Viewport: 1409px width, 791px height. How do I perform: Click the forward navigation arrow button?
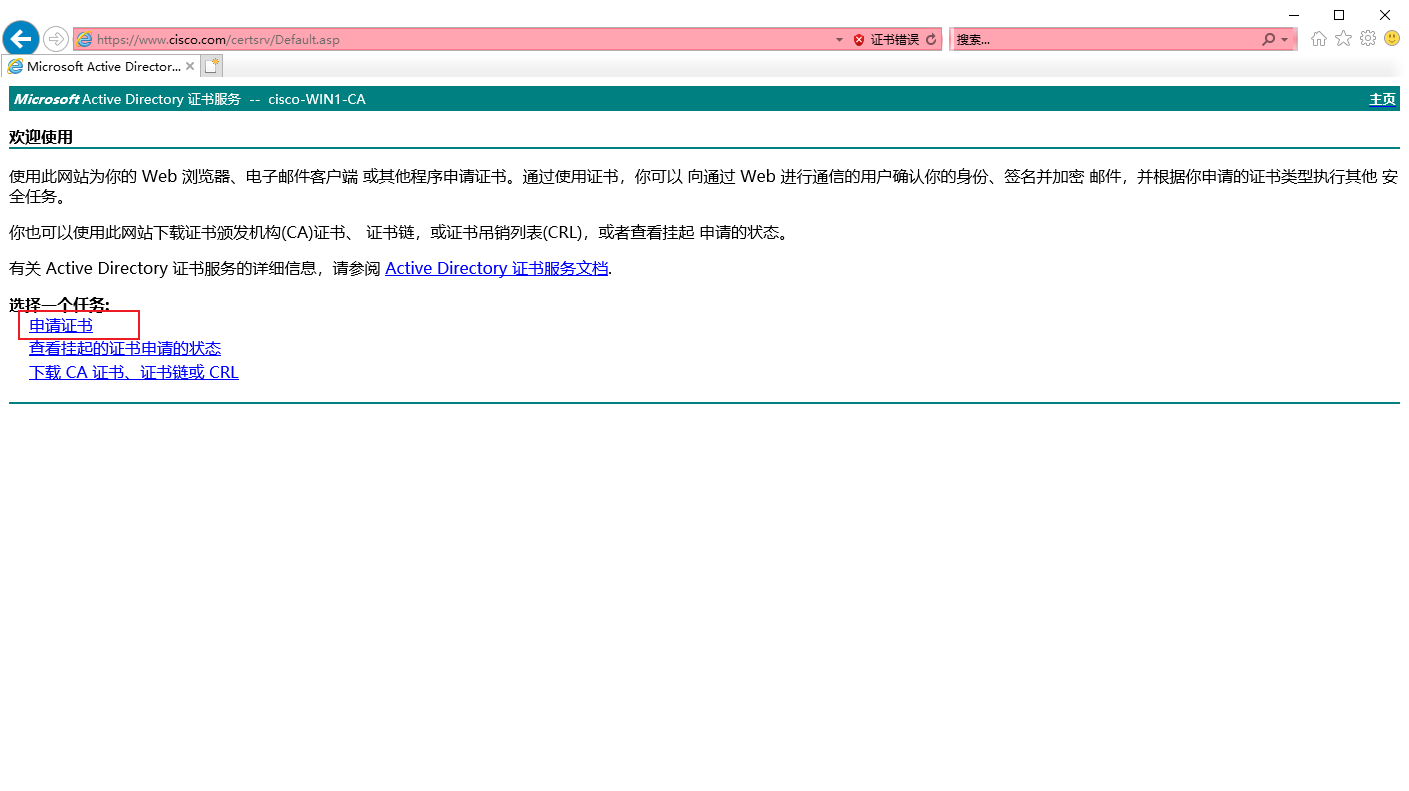point(56,39)
